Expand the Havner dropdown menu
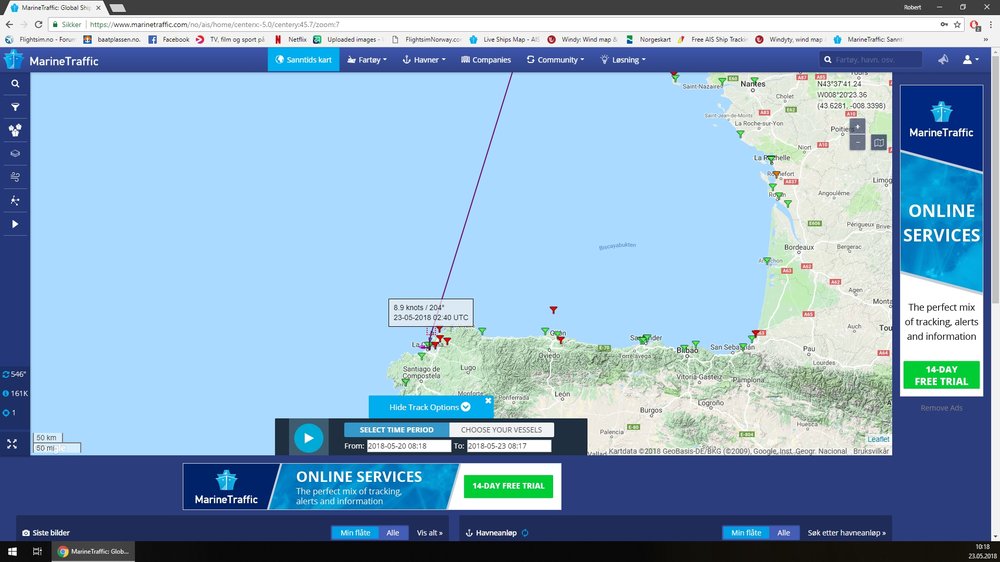 [x=423, y=60]
